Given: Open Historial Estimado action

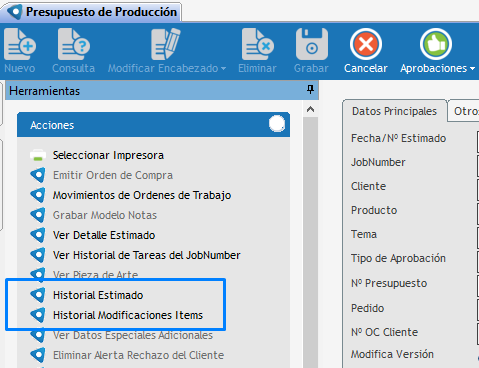Looking at the screenshot, I should [x=98, y=295].
